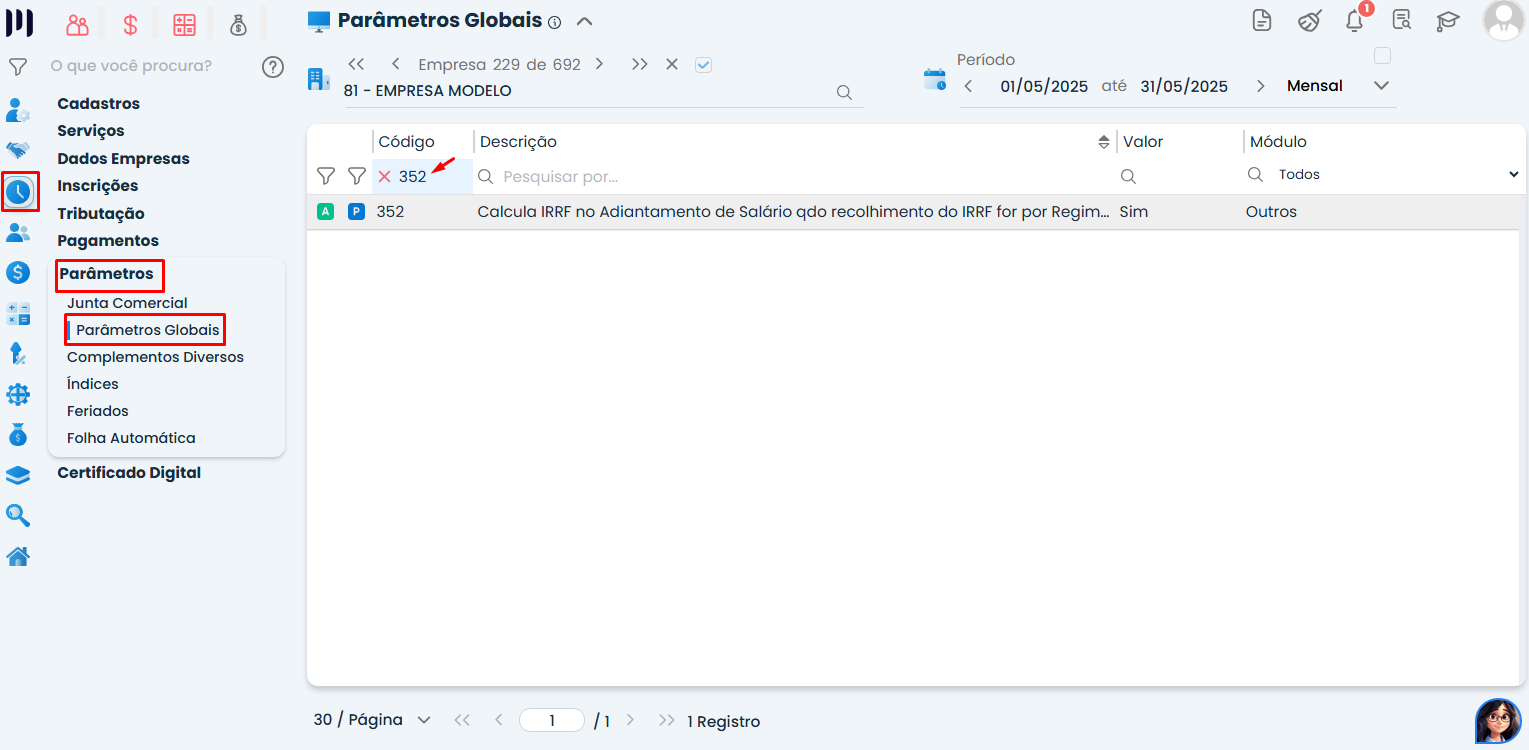Open the Índices submenu item
1529x750 pixels.
pos(93,384)
